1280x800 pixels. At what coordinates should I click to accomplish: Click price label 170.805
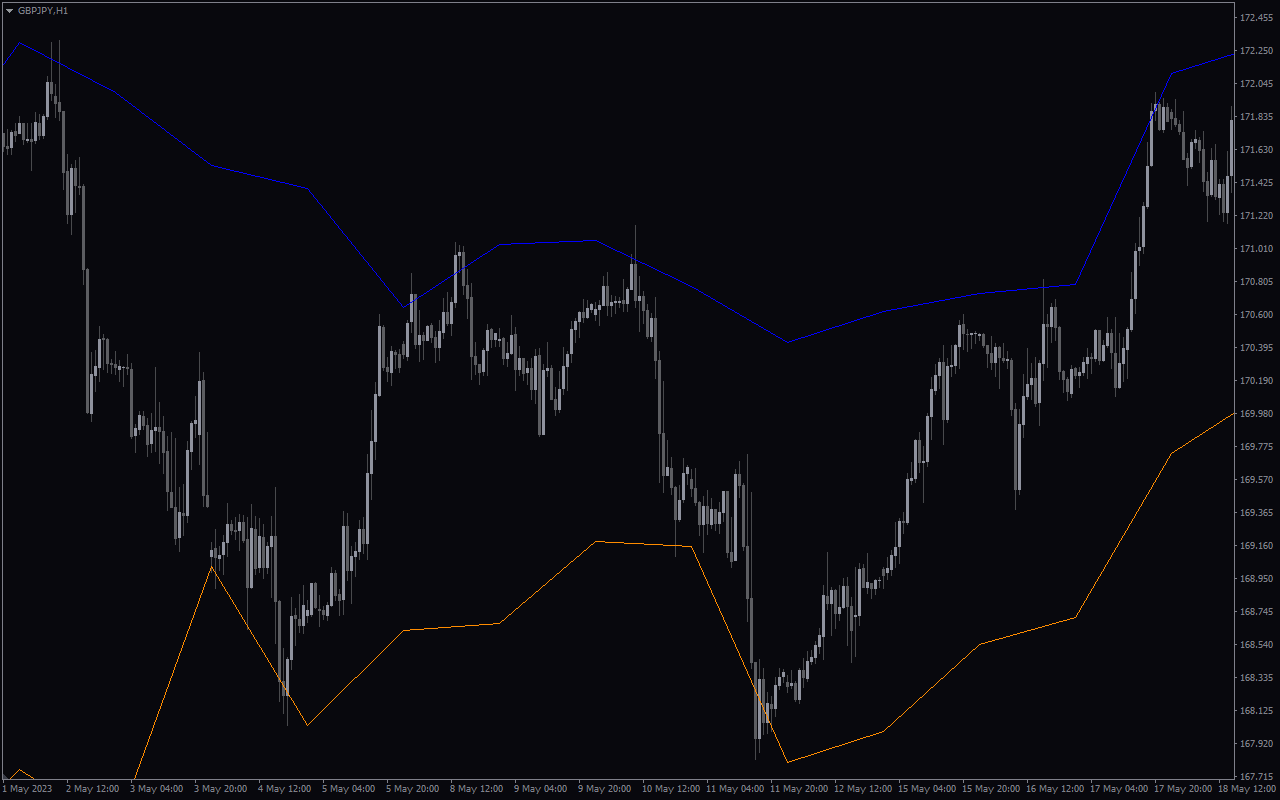tap(1256, 282)
